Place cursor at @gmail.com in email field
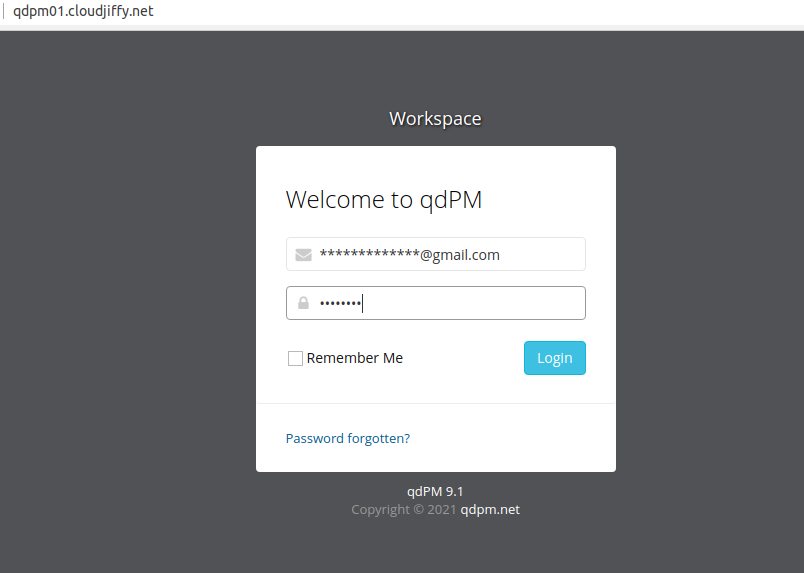 point(460,255)
